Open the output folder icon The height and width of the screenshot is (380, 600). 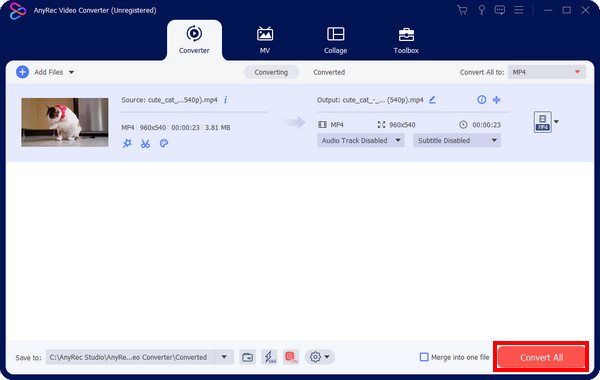pyautogui.click(x=247, y=357)
